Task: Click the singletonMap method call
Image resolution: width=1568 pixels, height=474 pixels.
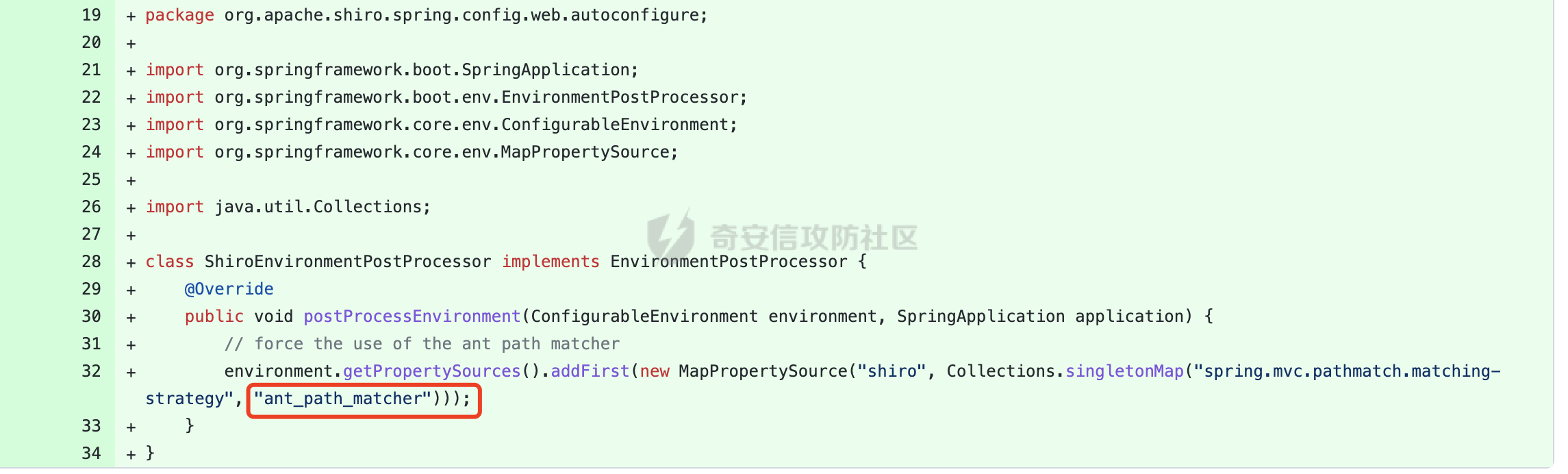Action: click(x=1125, y=371)
